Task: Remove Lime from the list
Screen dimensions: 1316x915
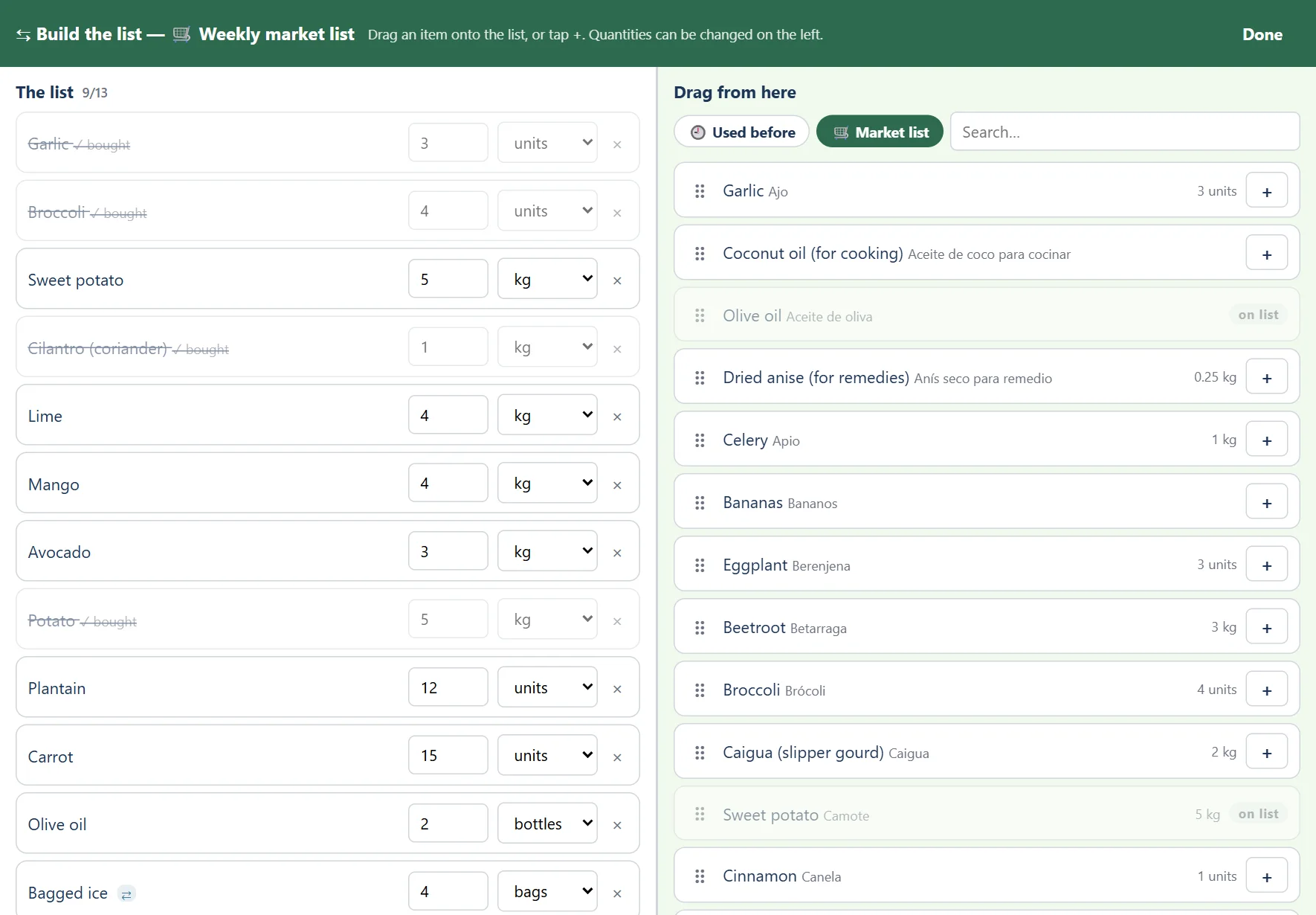Action: pyautogui.click(x=617, y=417)
